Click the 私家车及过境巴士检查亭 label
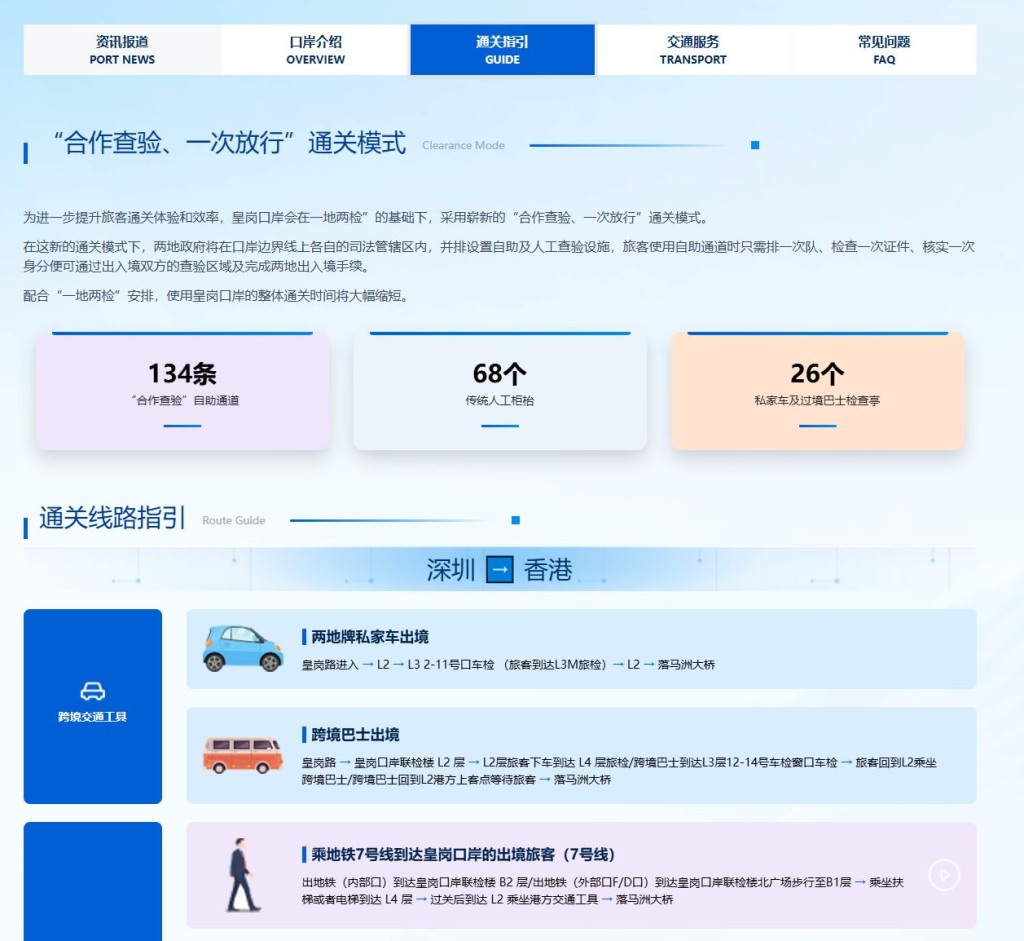 pos(817,400)
